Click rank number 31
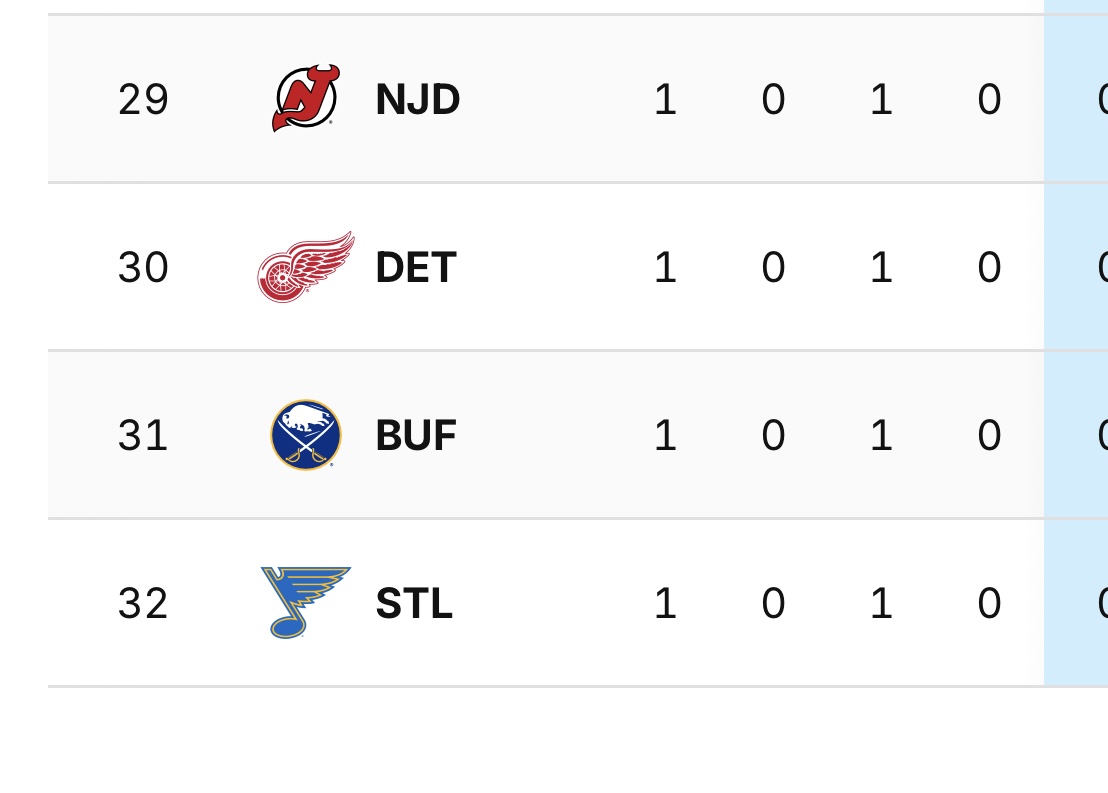Viewport: 1108px width, 793px height. click(x=143, y=435)
